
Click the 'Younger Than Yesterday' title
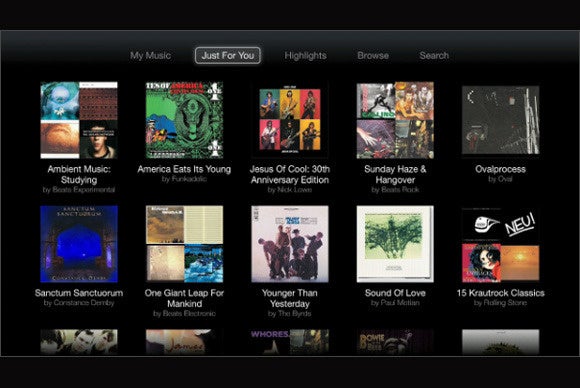point(290,298)
